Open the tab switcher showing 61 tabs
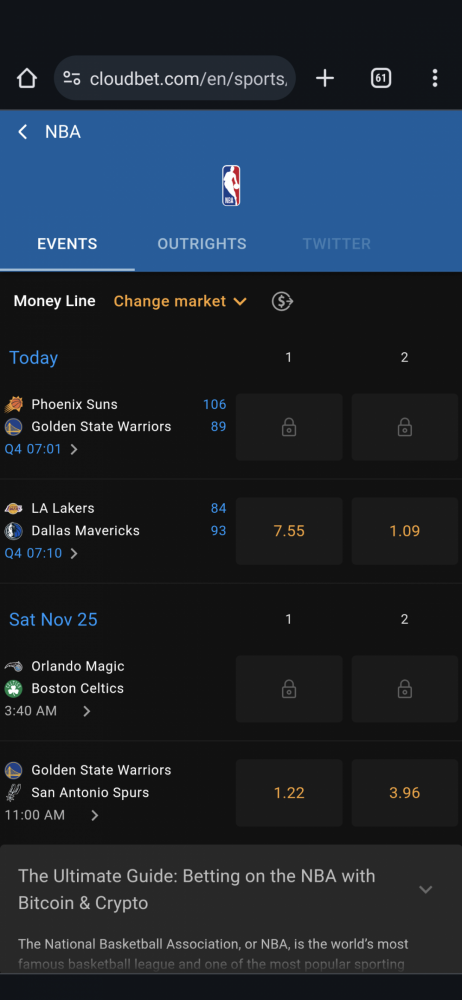Screen dimensions: 462x1000 (x=380, y=78)
